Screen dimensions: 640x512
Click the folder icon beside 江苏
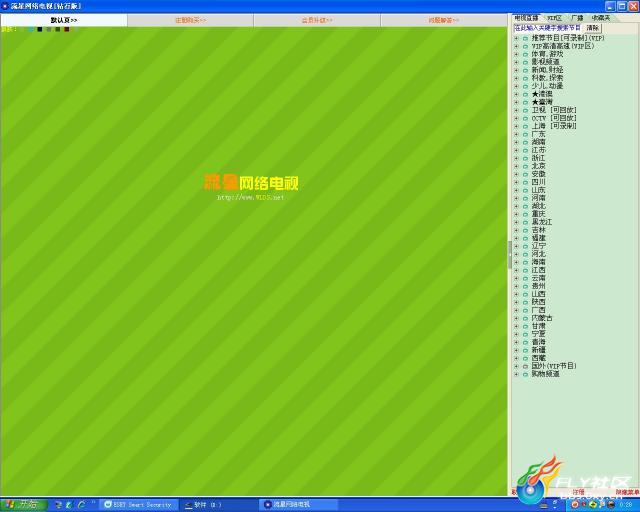525,150
